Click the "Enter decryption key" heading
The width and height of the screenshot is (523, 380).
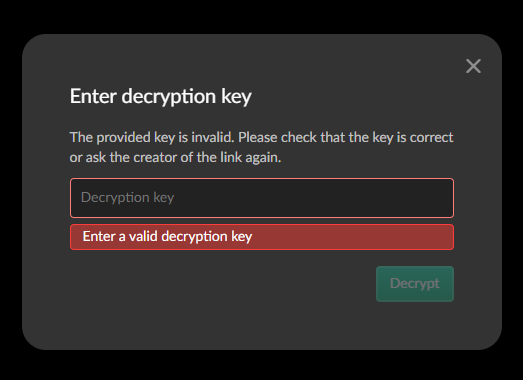(160, 96)
